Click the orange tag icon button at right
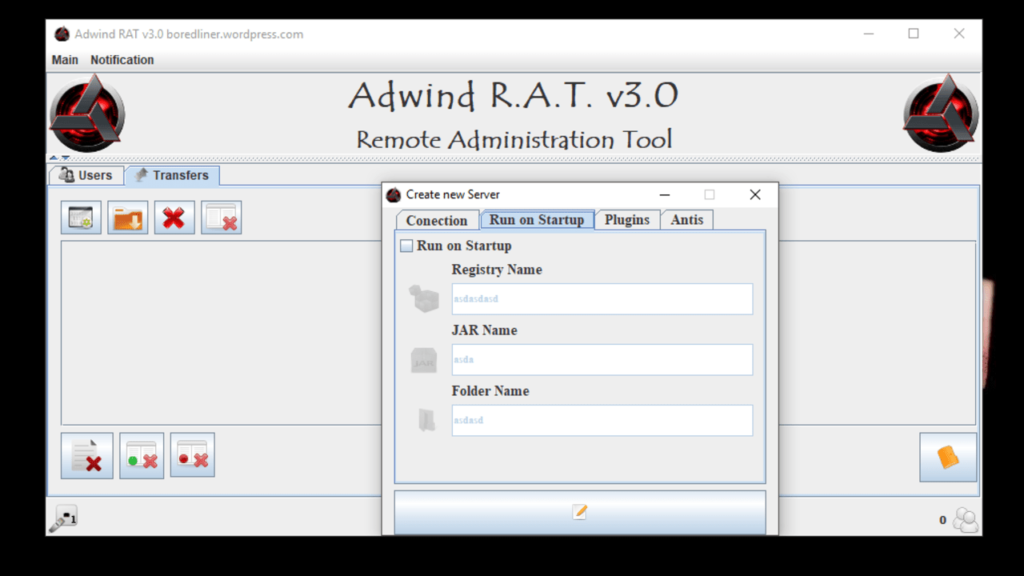This screenshot has width=1024, height=576. tap(948, 457)
